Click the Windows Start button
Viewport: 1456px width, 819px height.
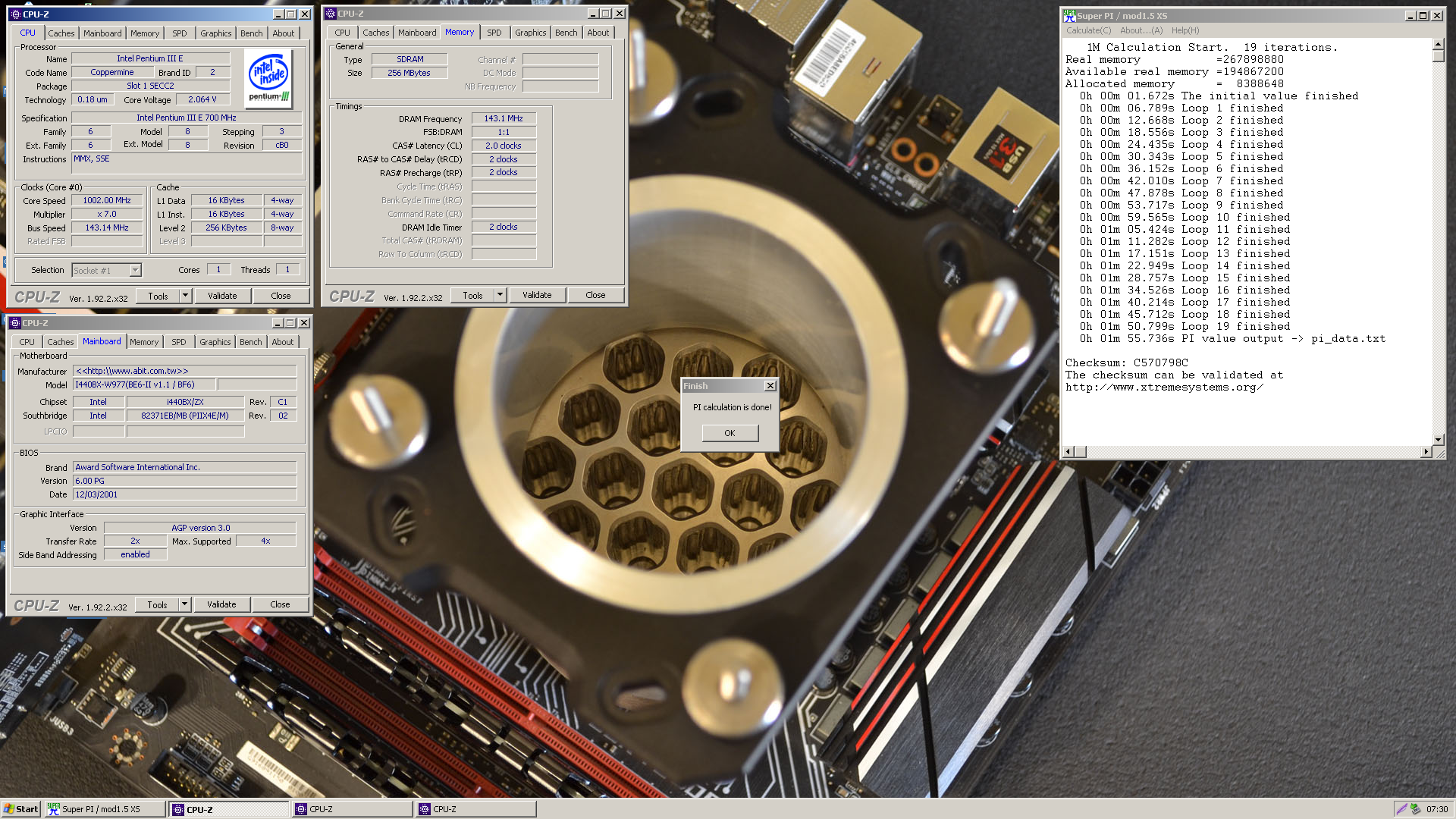(x=21, y=809)
